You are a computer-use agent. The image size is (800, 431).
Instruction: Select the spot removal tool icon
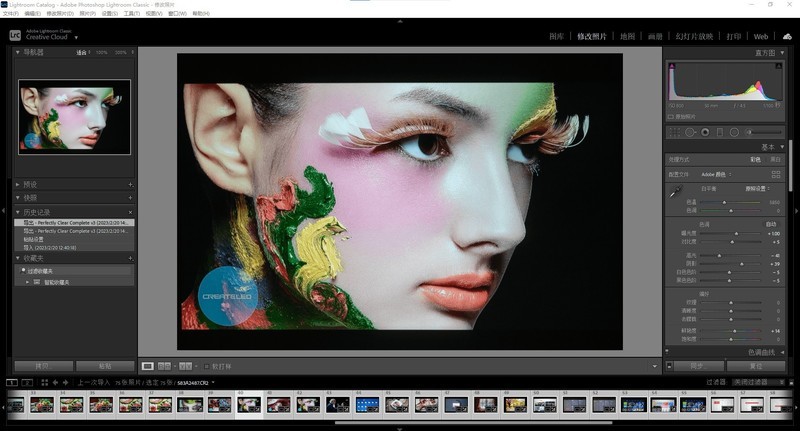pyautogui.click(x=689, y=131)
